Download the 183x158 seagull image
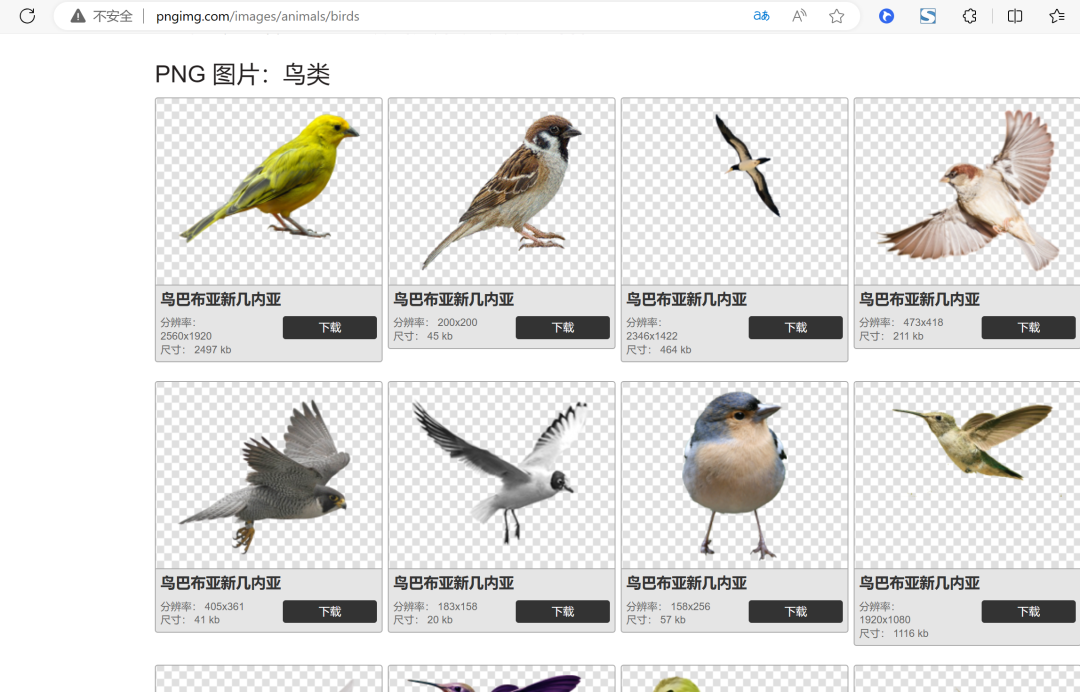The height and width of the screenshot is (692, 1080). [x=563, y=611]
